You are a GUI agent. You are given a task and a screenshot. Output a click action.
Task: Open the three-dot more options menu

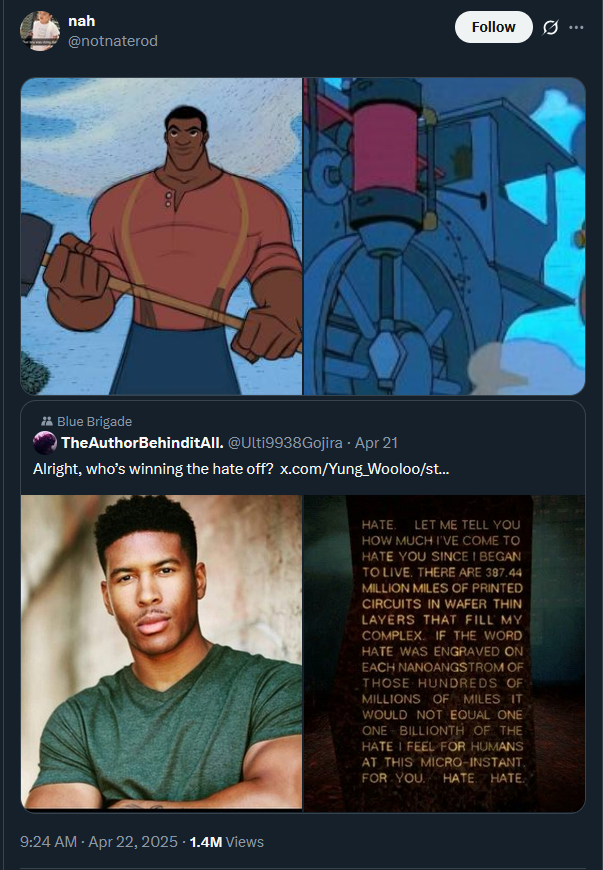[576, 27]
